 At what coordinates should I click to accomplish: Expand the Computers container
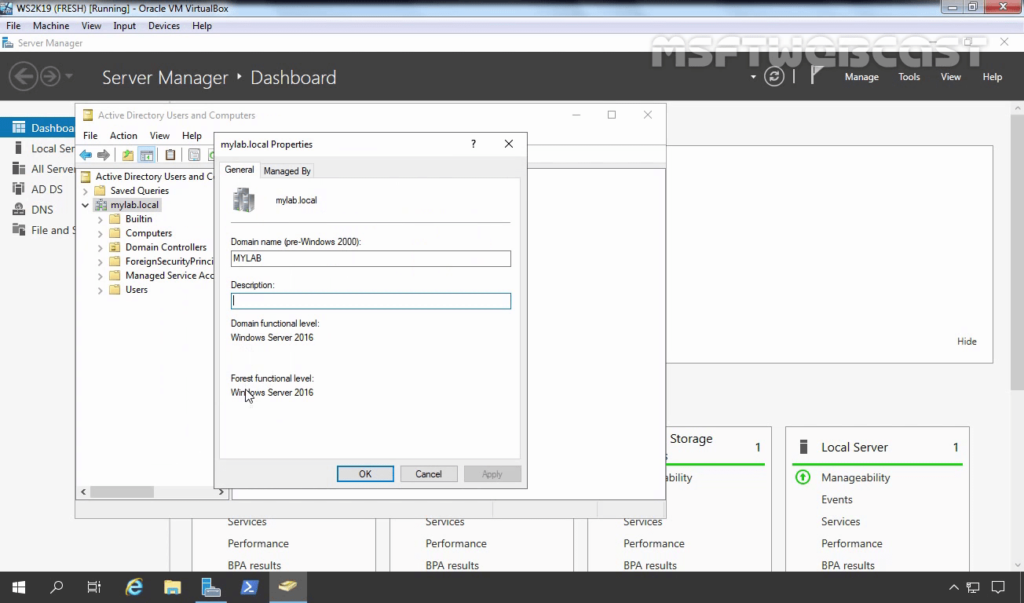click(x=100, y=233)
